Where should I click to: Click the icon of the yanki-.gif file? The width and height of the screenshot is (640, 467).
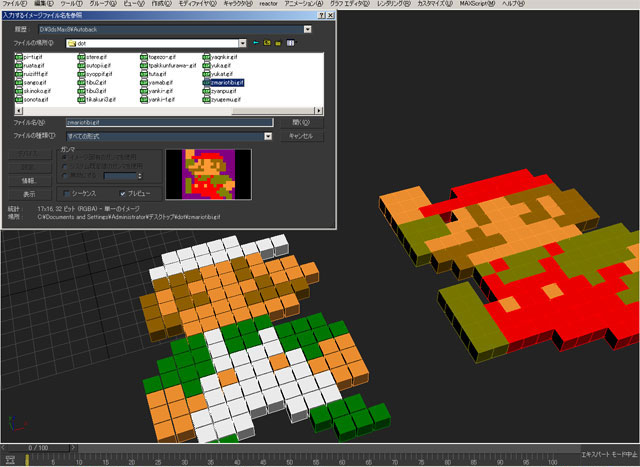[x=144, y=91]
